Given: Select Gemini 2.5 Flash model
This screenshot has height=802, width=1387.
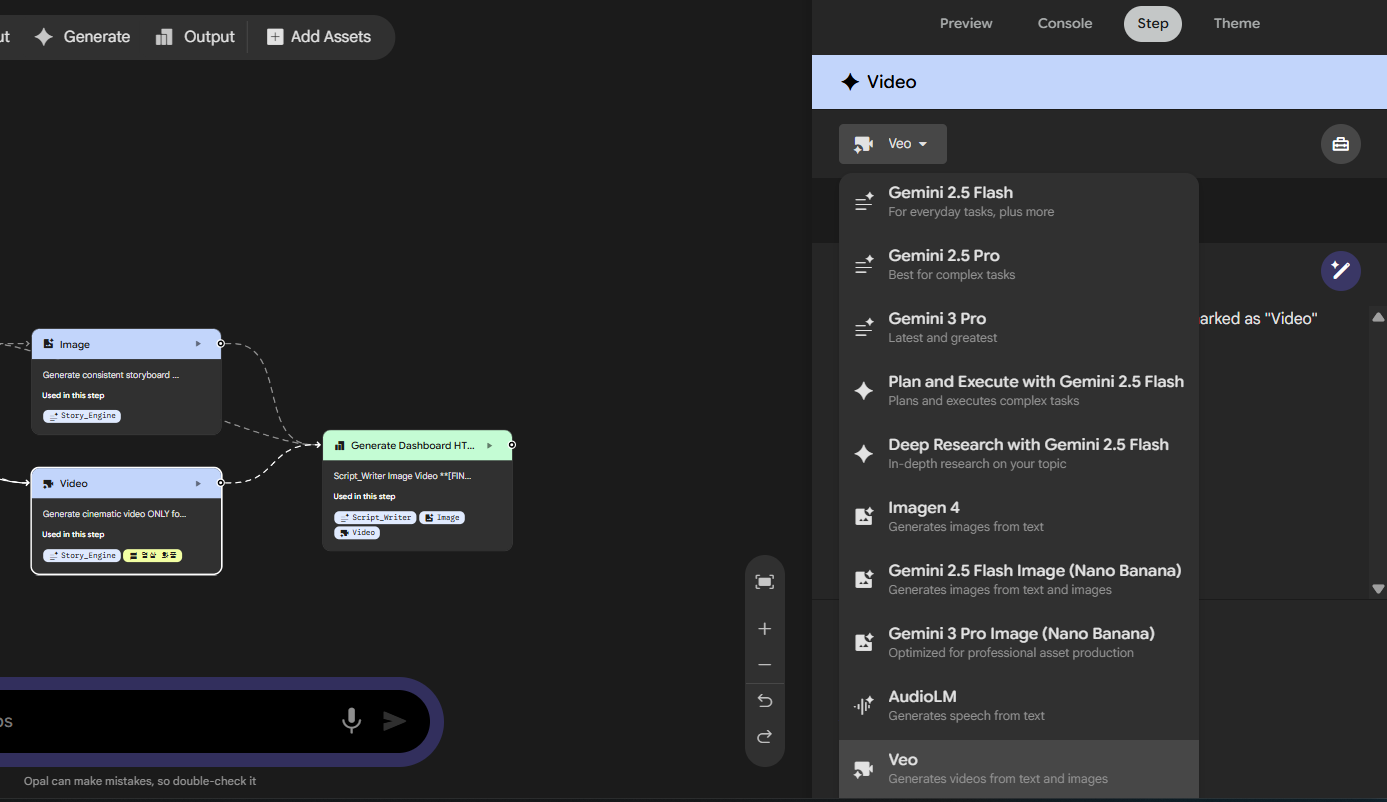Looking at the screenshot, I should tap(1018, 201).
